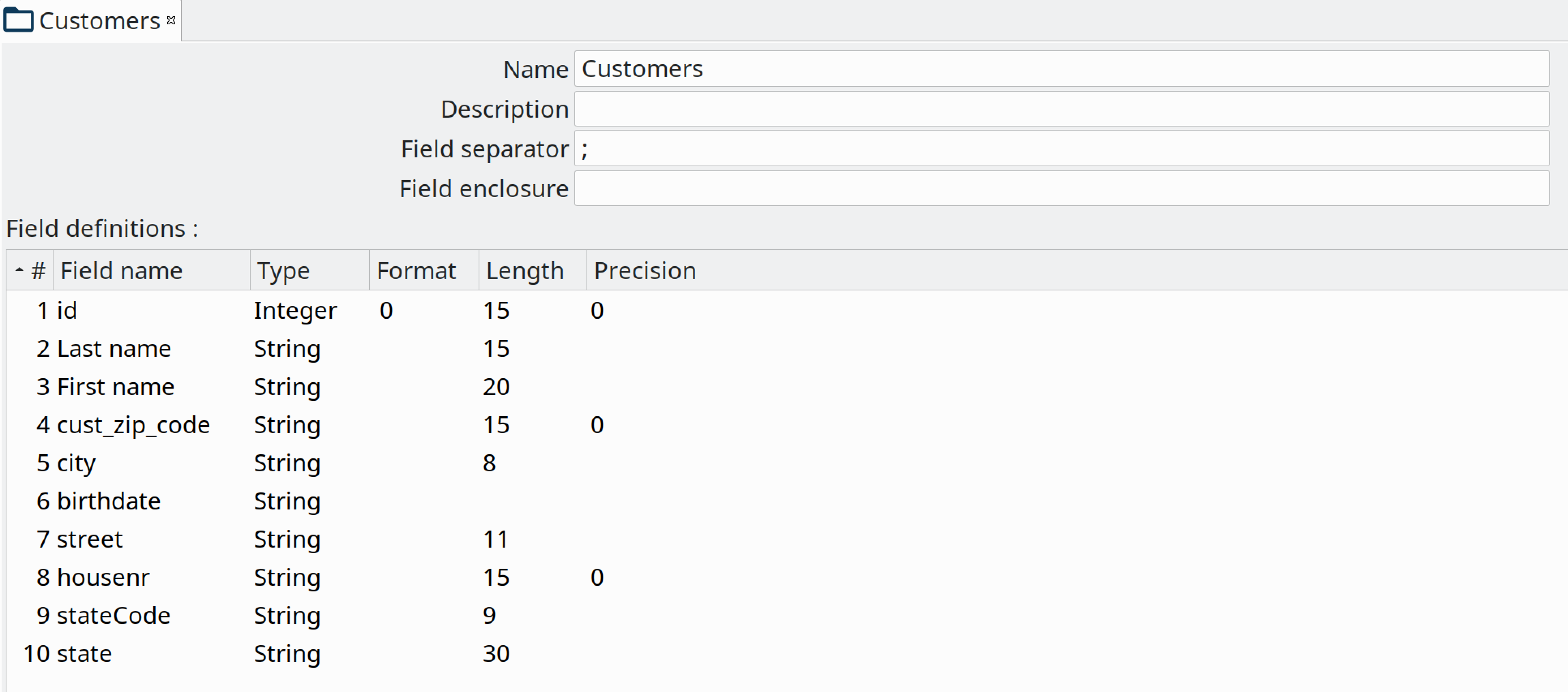The height and width of the screenshot is (692, 1568).
Task: Click the Length value 30 for state
Action: (496, 653)
